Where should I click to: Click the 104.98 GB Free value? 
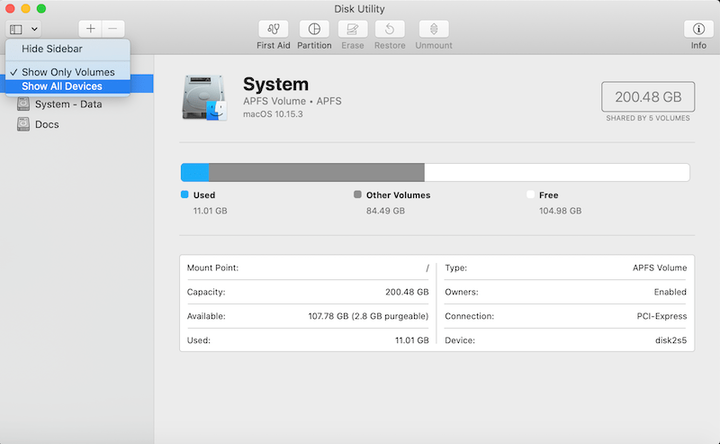click(x=560, y=211)
